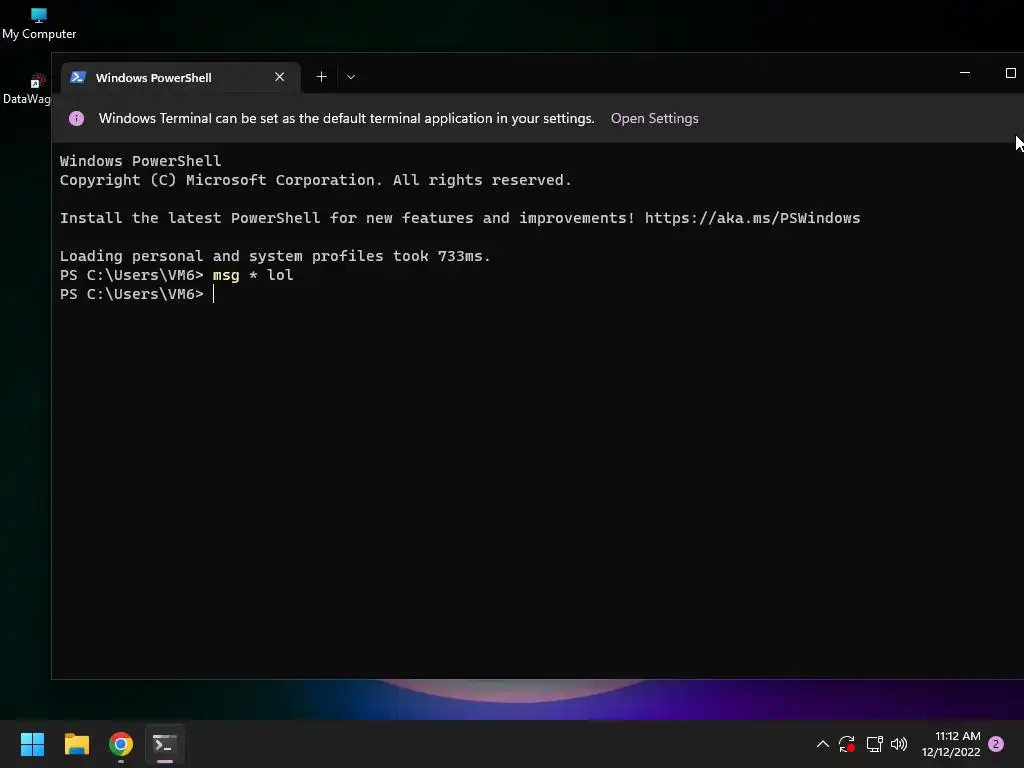The width and height of the screenshot is (1024, 768).
Task: Click the Terminal icon in the taskbar
Action: click(165, 744)
